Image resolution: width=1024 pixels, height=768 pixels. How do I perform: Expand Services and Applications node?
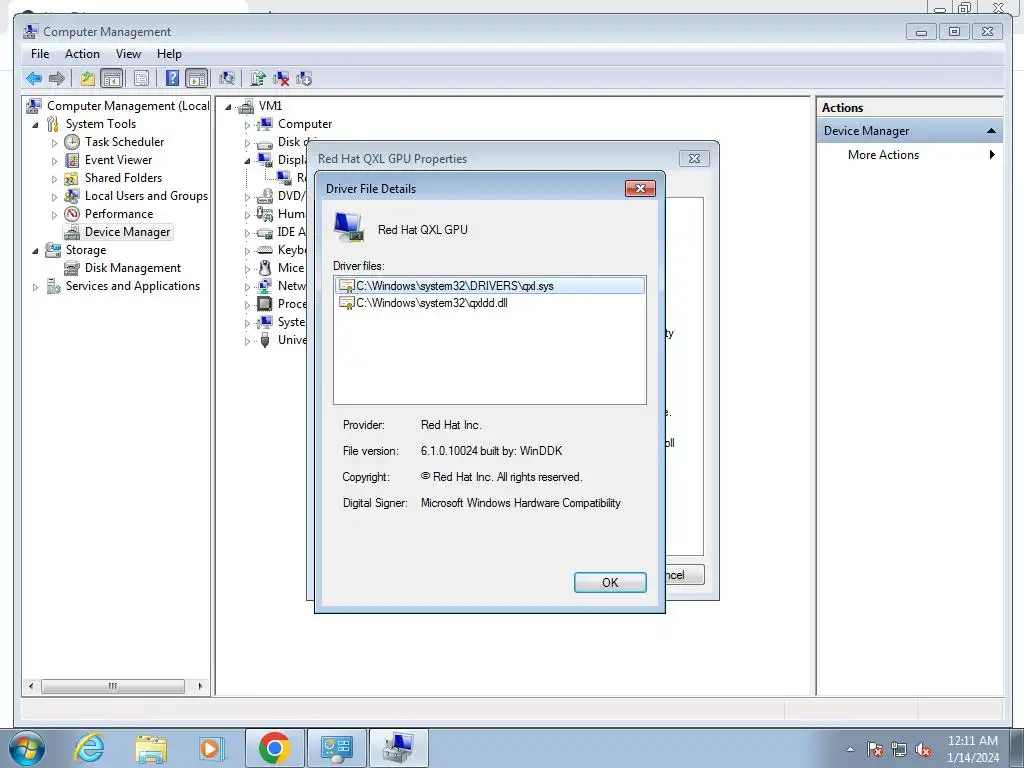point(35,287)
